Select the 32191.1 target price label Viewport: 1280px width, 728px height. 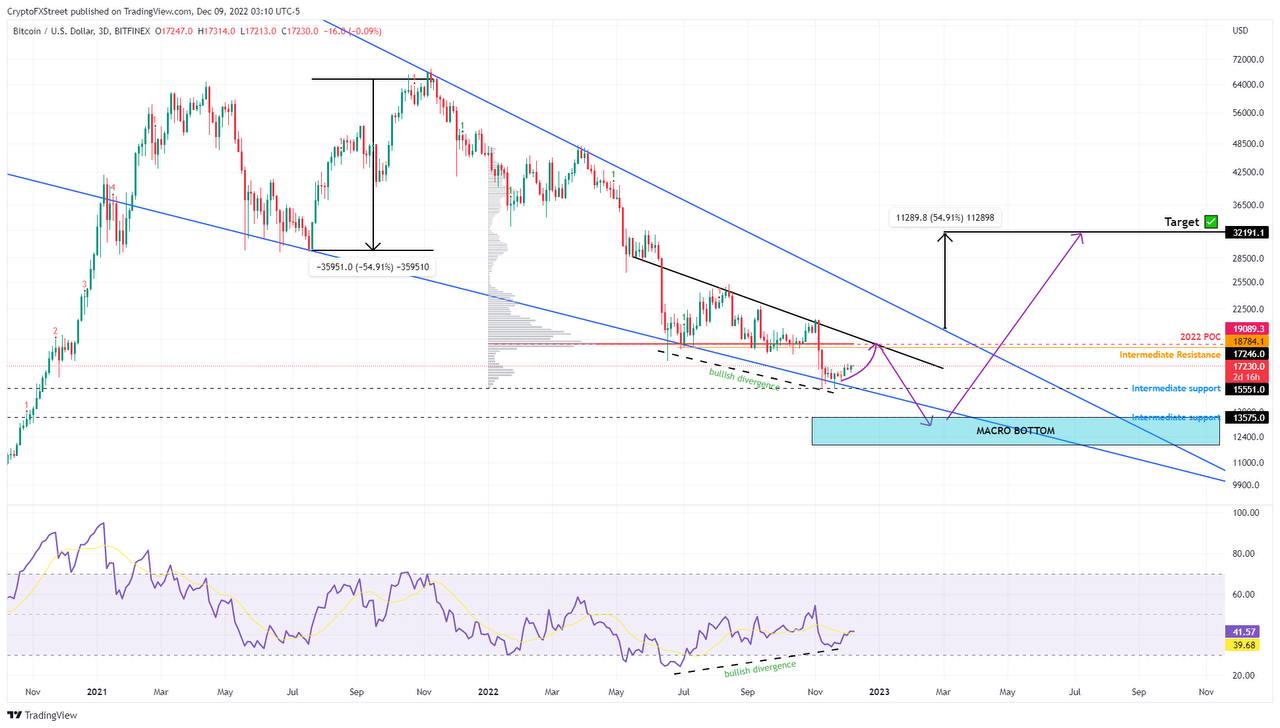(x=1251, y=232)
